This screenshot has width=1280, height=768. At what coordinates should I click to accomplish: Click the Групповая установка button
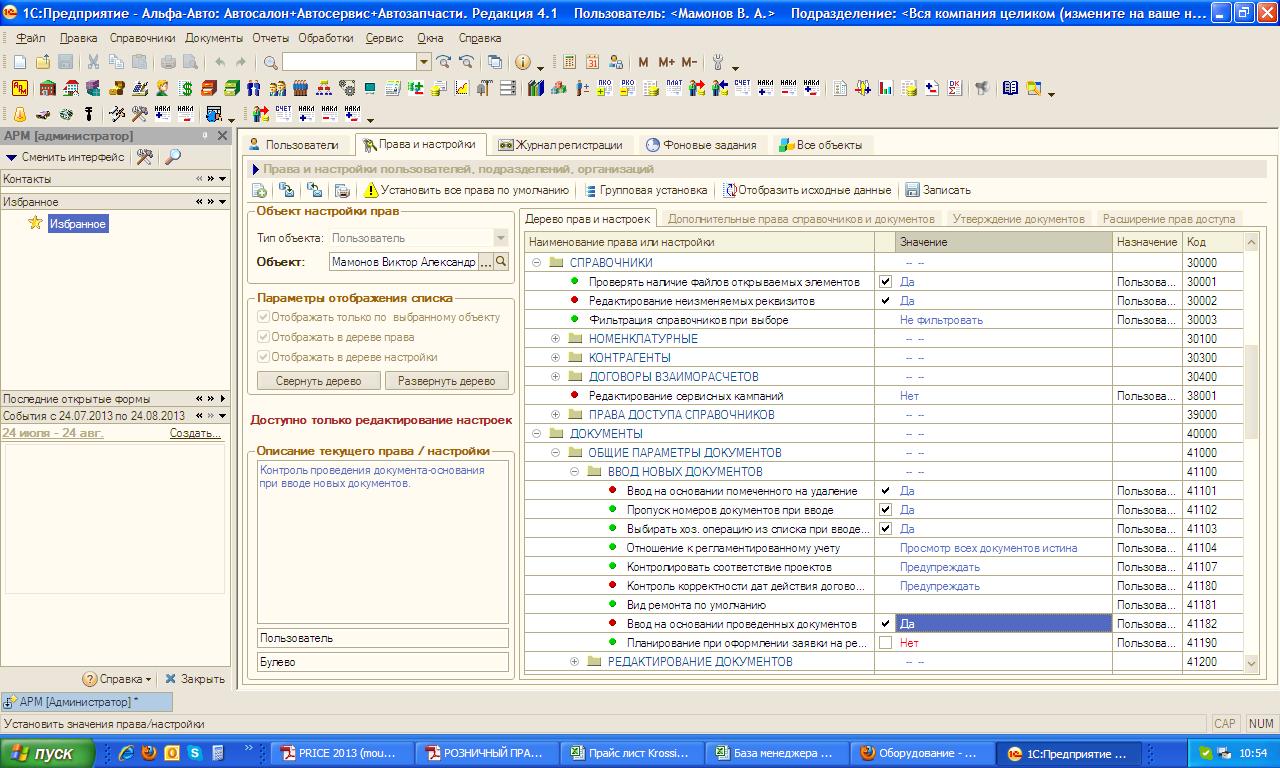tap(646, 190)
